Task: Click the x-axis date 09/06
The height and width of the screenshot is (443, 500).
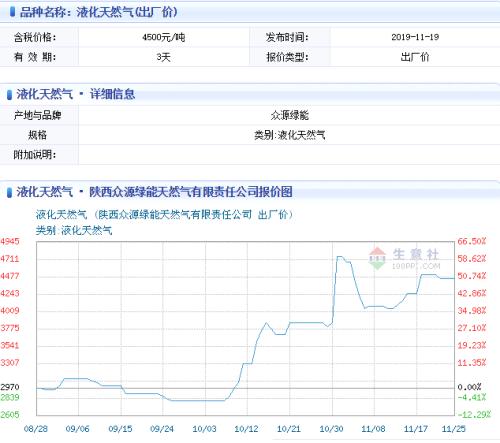Action: point(78,429)
